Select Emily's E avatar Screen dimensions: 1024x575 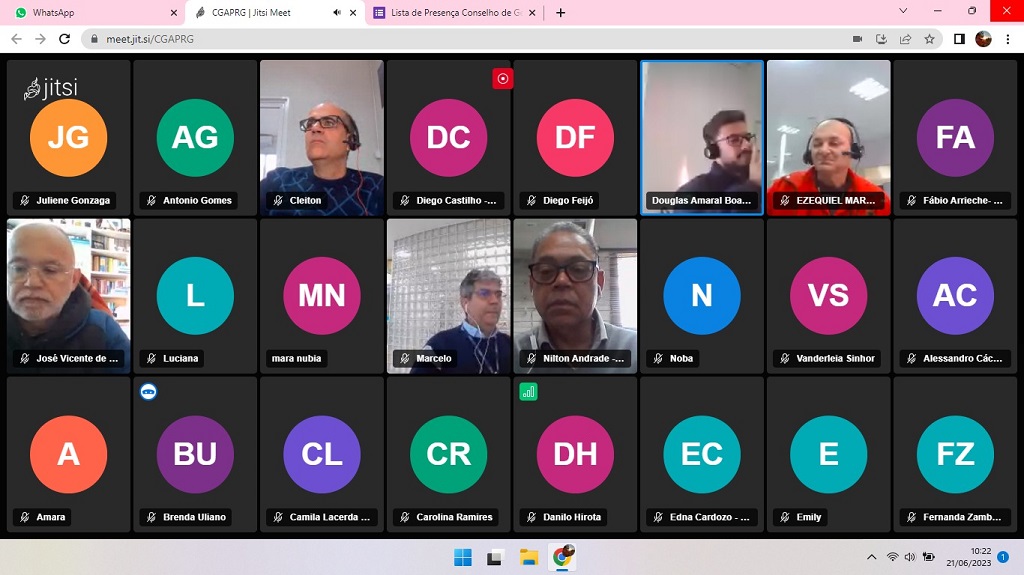829,454
